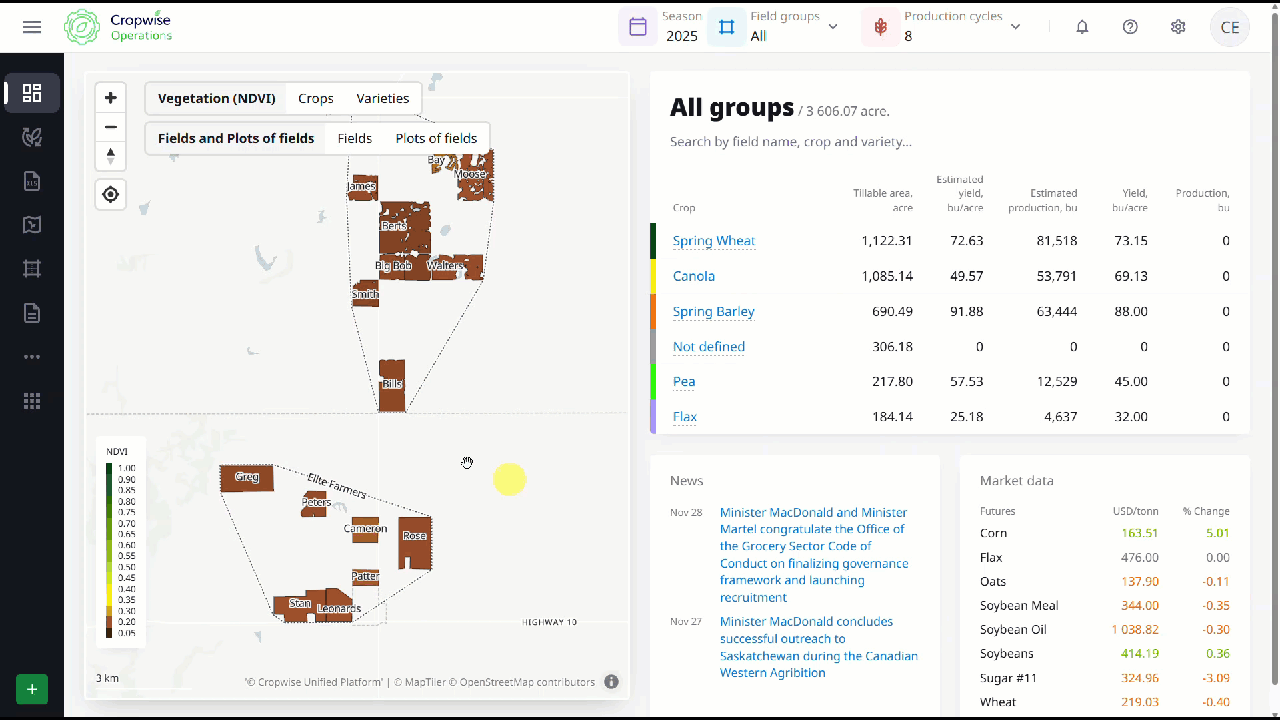This screenshot has width=1280, height=720.
Task: Click the green add plus button
Action: pyautogui.click(x=32, y=689)
